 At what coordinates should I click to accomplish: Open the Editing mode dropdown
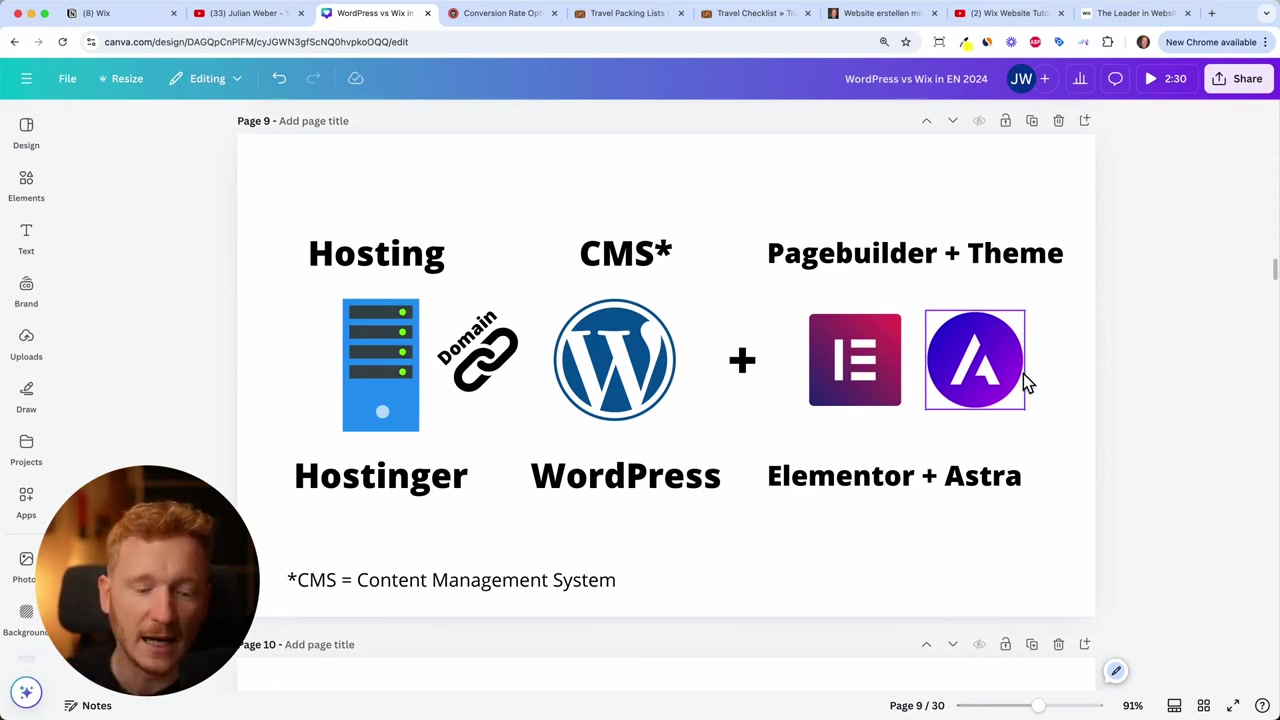[x=206, y=79]
